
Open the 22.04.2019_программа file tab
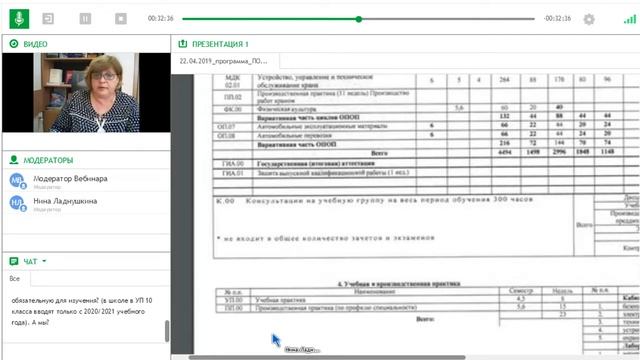pyautogui.click(x=225, y=61)
